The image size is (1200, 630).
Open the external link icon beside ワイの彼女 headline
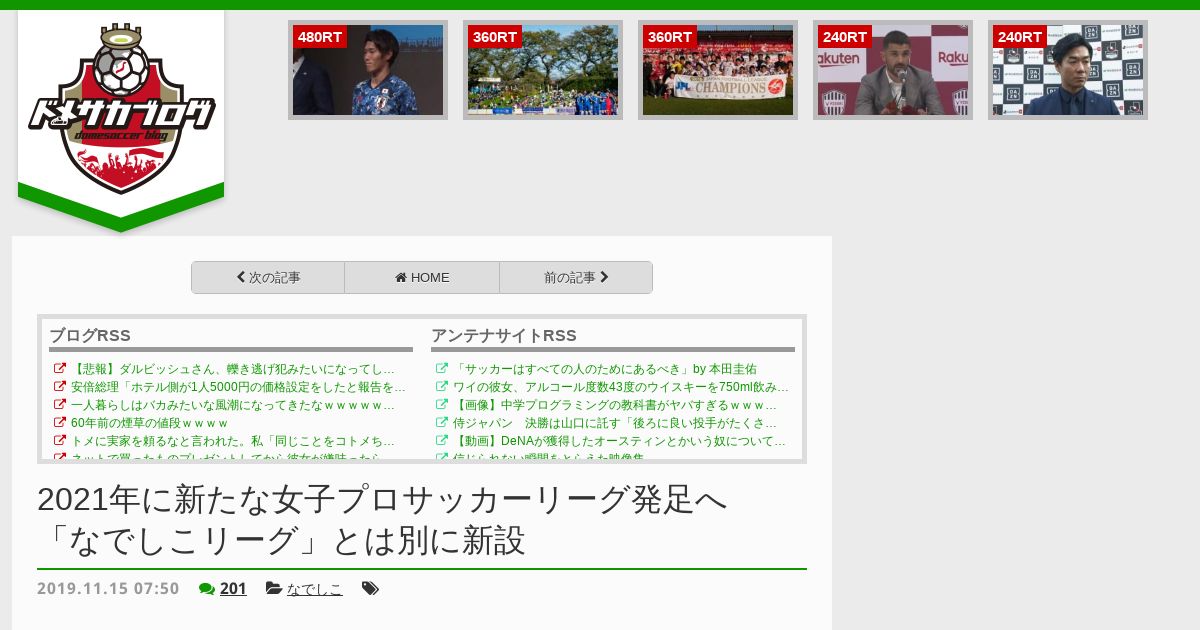coord(442,387)
